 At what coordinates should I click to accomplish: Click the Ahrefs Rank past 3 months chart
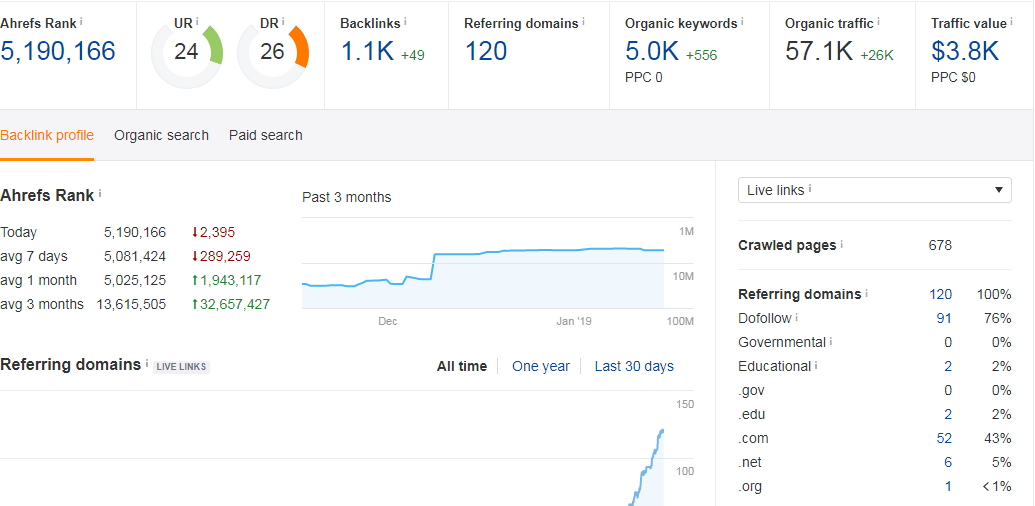483,264
